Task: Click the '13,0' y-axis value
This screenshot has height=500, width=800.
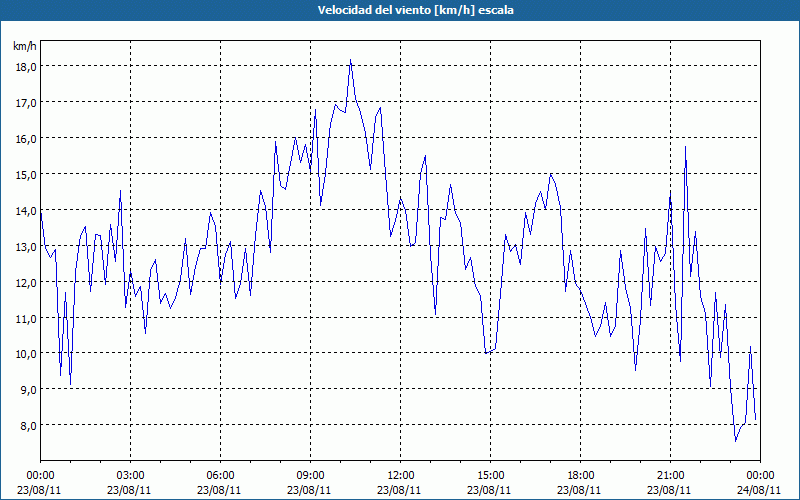Action: coord(25,246)
